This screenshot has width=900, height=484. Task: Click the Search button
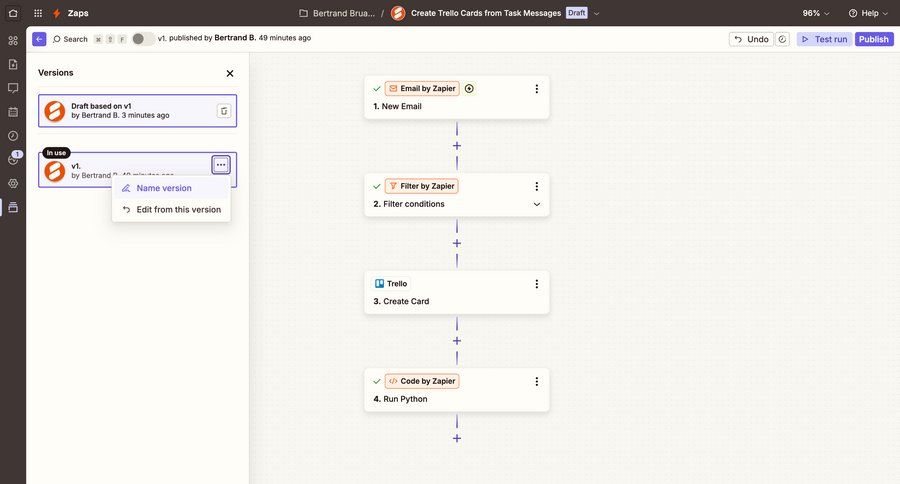pos(70,39)
